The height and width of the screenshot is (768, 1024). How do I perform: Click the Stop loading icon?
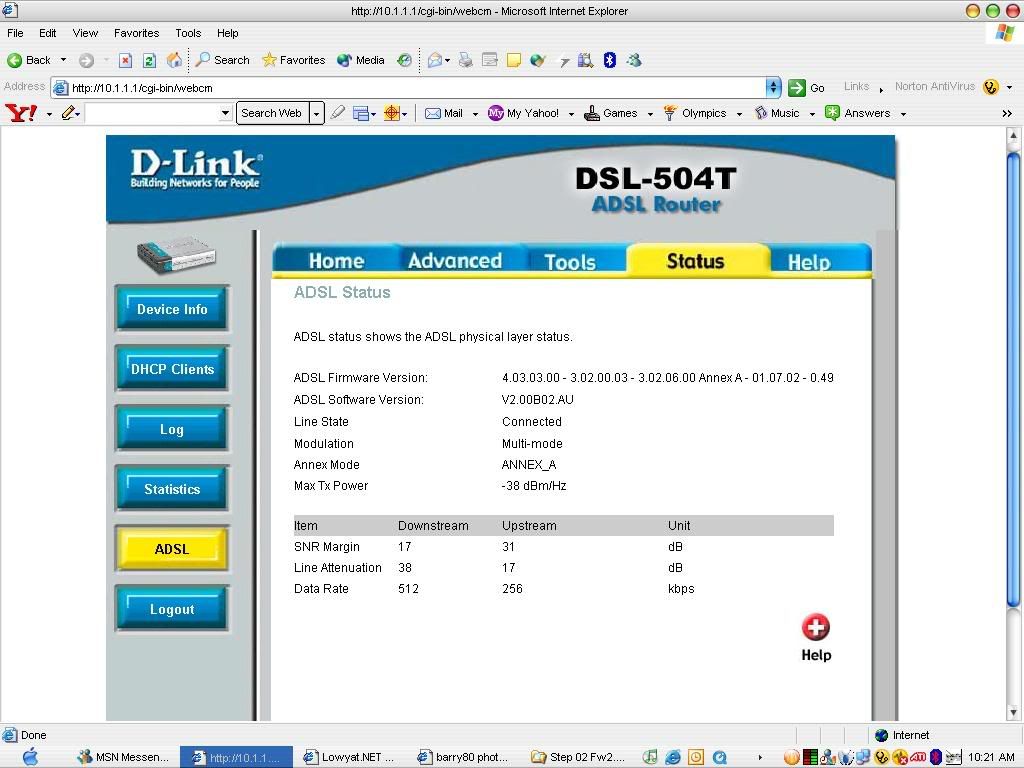click(x=125, y=60)
